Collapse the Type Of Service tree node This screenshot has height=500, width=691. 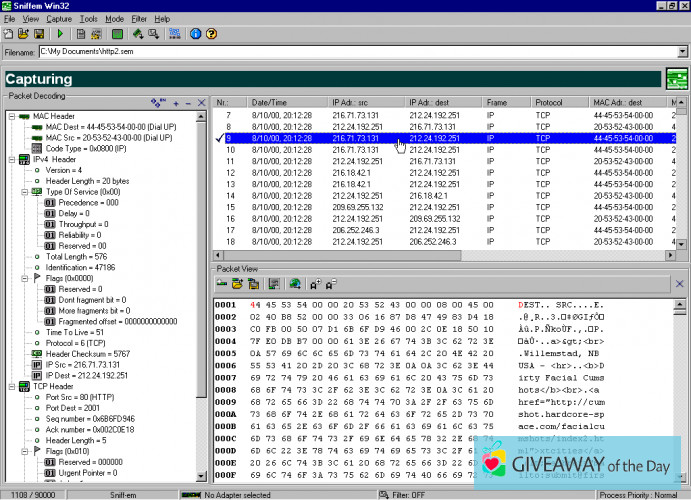coord(23,191)
